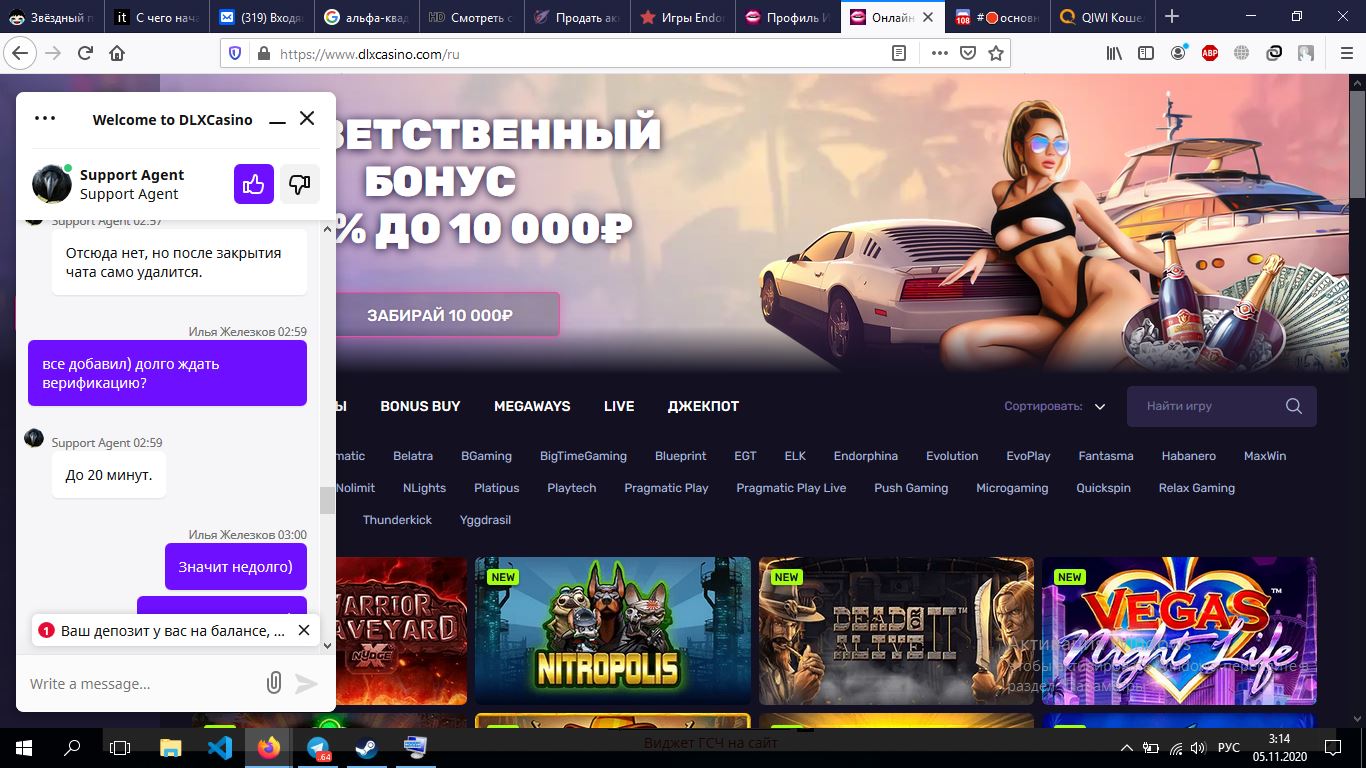Dismiss the 'Ваш депозит' notification banner
This screenshot has width=1366, height=768.
(x=304, y=630)
